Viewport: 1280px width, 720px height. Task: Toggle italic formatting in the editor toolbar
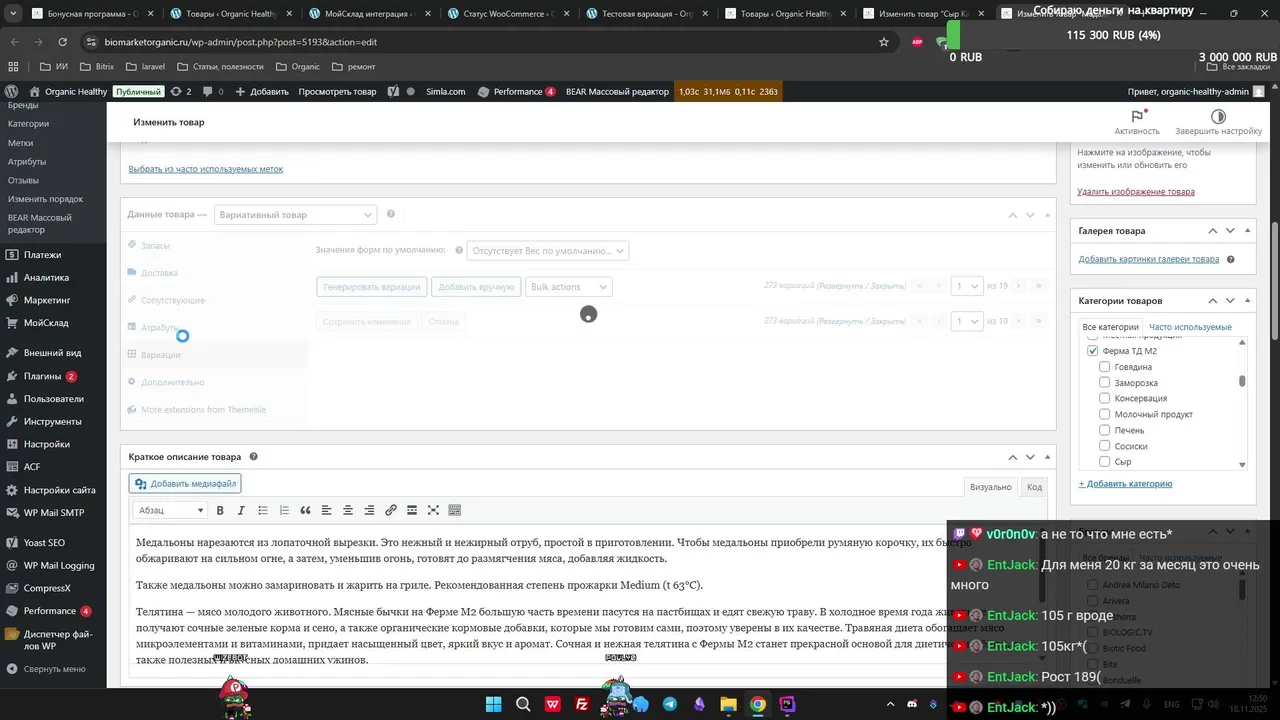click(241, 510)
